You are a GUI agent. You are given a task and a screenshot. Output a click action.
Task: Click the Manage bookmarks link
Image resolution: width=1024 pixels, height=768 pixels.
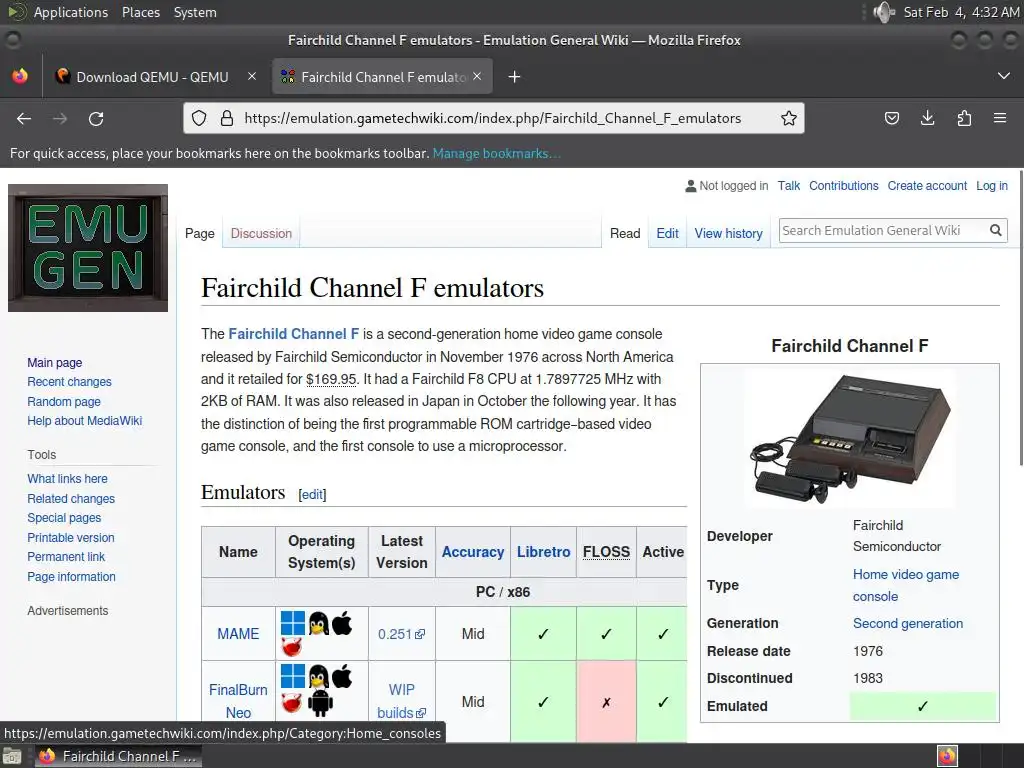tap(496, 153)
